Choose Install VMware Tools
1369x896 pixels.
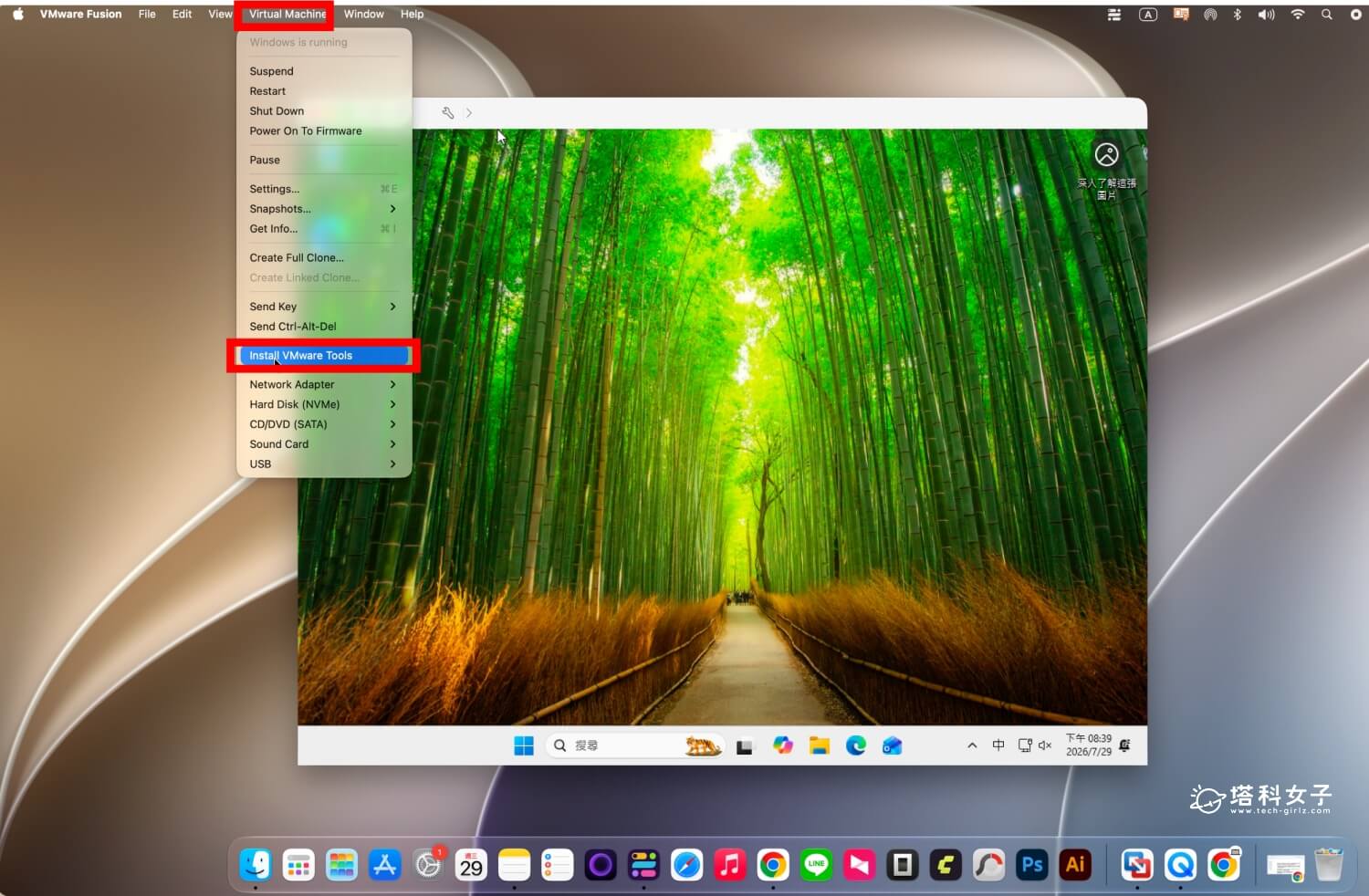[324, 355]
